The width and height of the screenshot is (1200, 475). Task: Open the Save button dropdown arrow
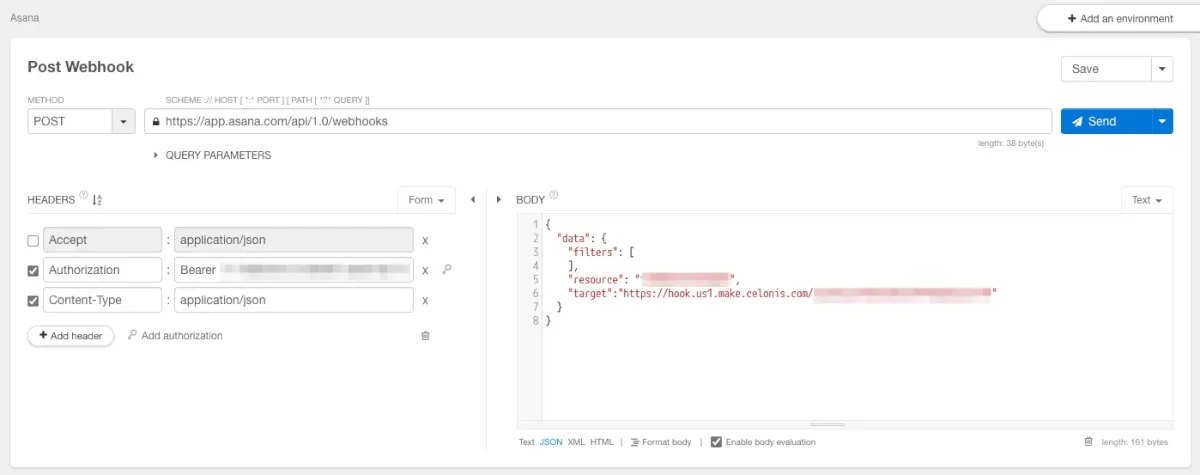coord(1162,69)
